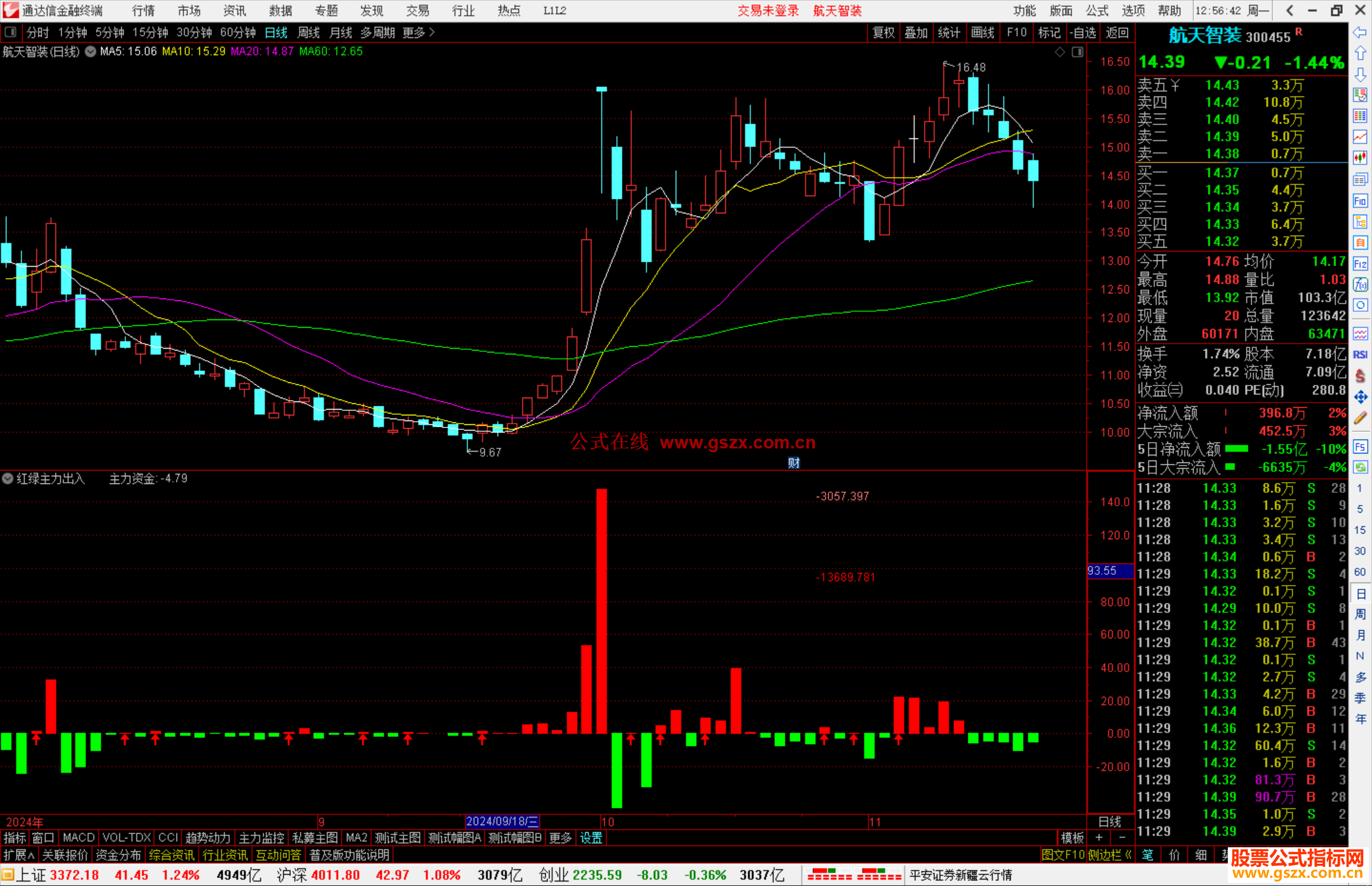
Task: Switch to 30-minute period in sidebar
Action: coord(1359,551)
